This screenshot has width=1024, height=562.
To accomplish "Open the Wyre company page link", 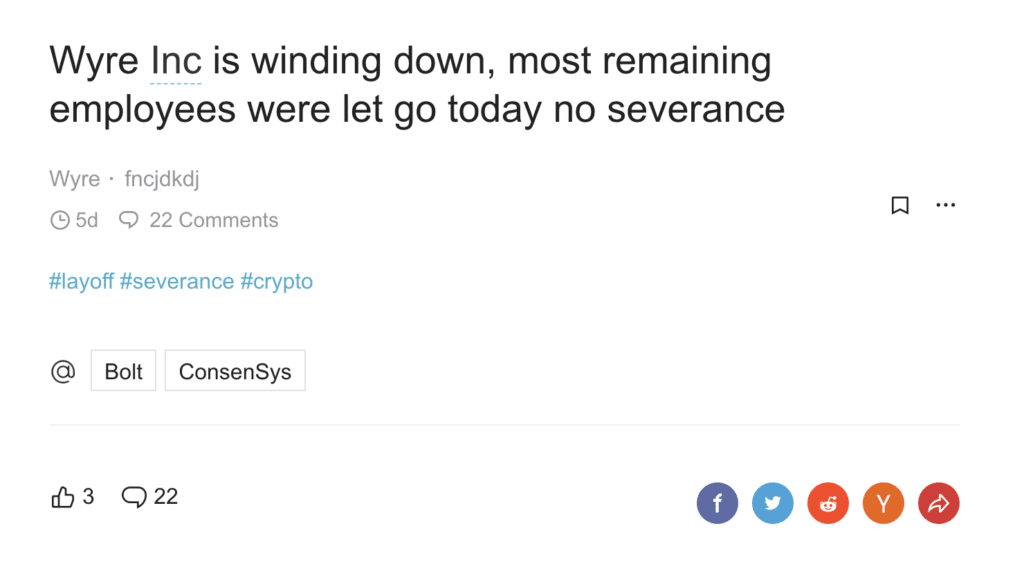I will click(74, 178).
